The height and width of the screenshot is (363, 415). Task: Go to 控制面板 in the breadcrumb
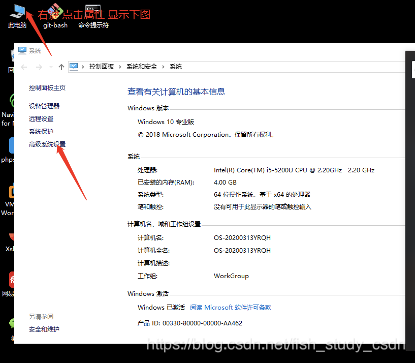point(101,66)
